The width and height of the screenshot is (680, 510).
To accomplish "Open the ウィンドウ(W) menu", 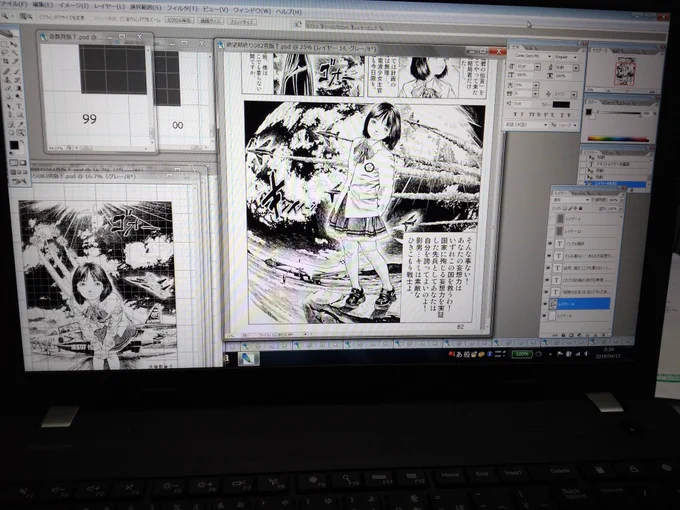I will tap(252, 10).
